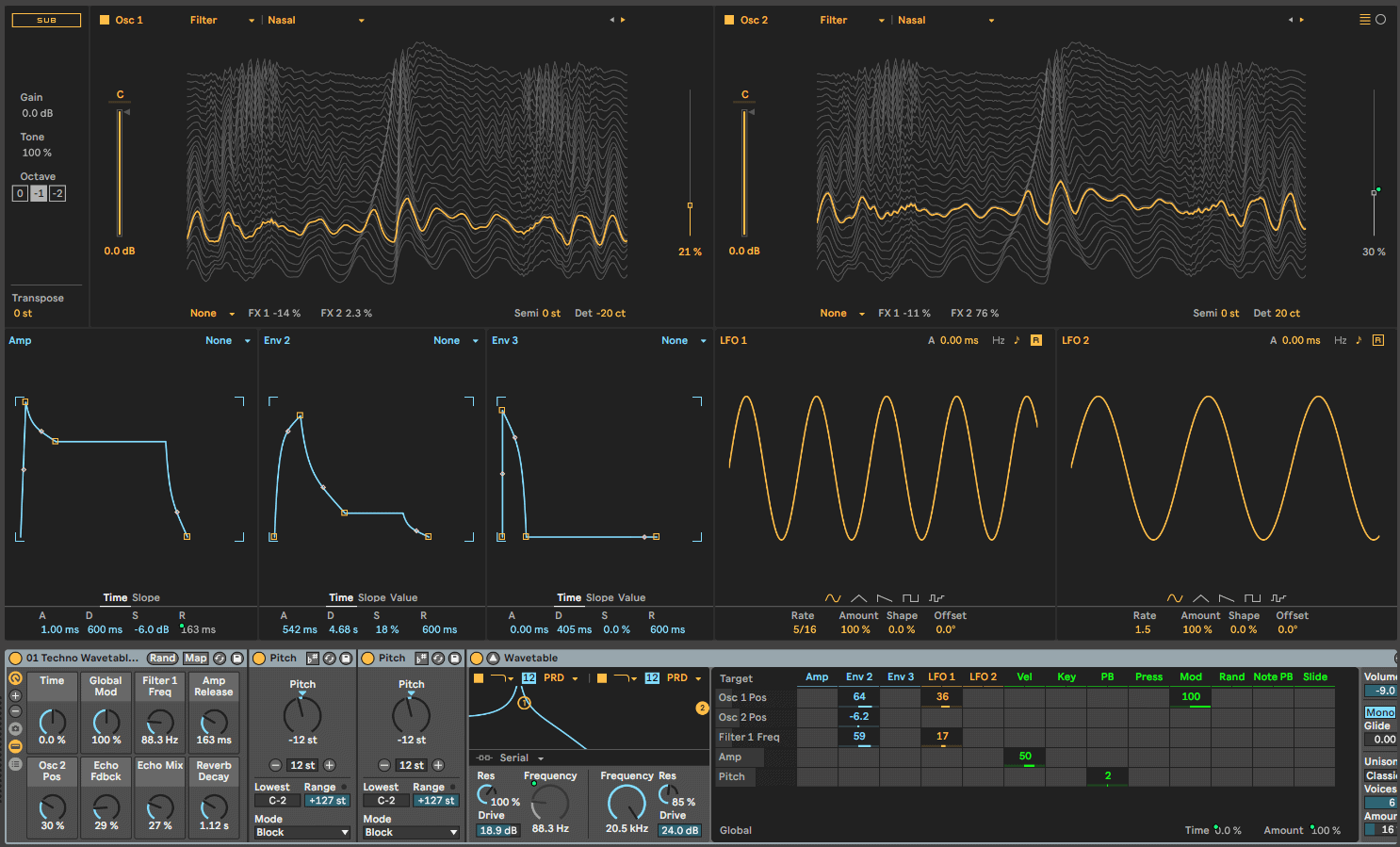Click the Map button on the macro rack
Viewport: 1400px width, 847px height.
(x=195, y=658)
